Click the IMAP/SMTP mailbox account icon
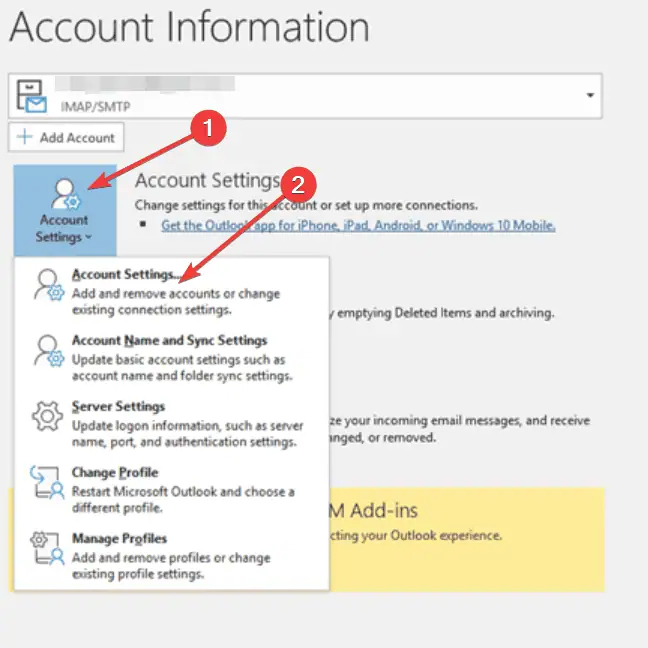The image size is (648, 648). pyautogui.click(x=31, y=96)
